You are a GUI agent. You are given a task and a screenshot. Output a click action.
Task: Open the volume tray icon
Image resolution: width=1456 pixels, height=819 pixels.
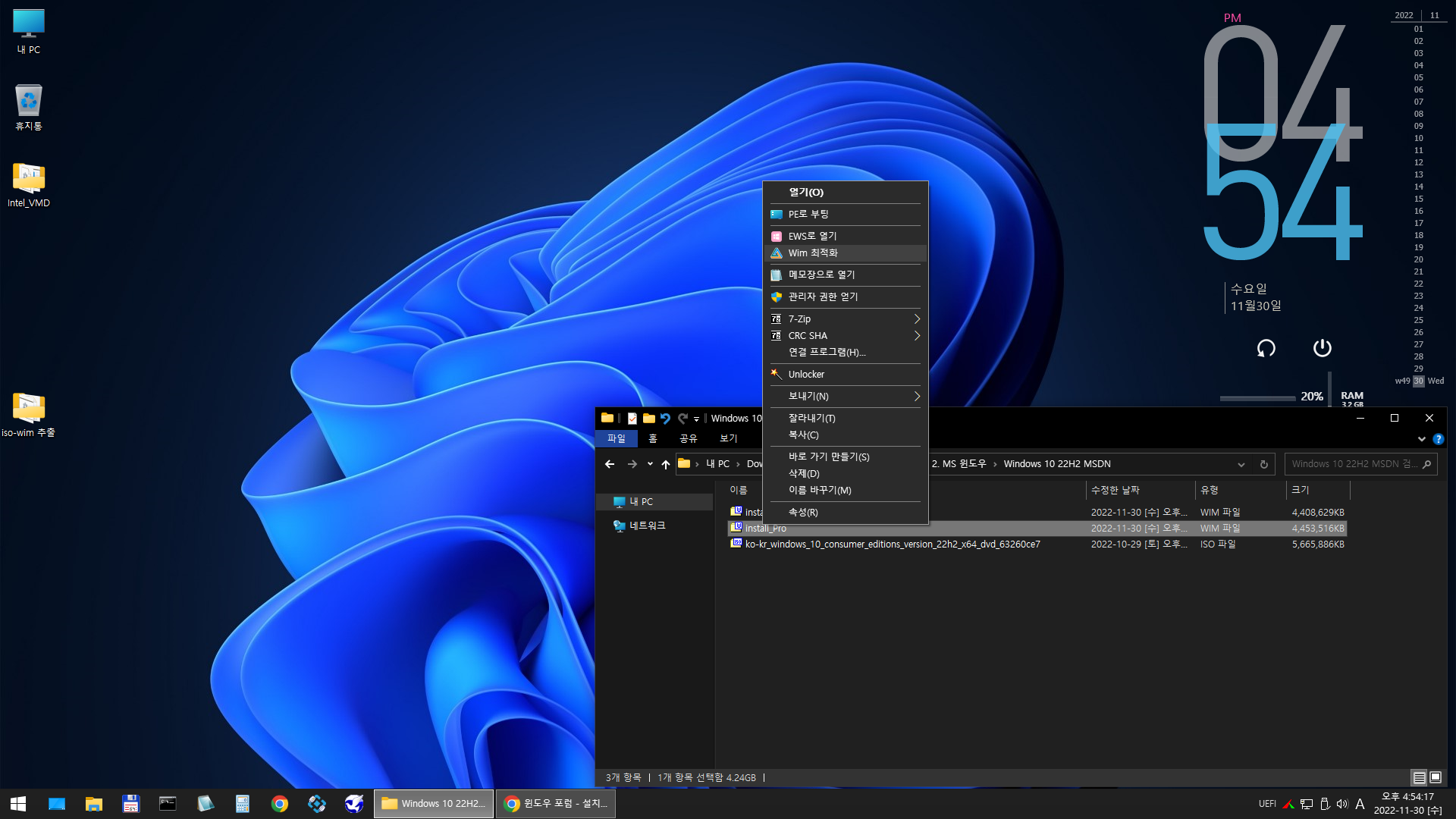(x=1342, y=804)
